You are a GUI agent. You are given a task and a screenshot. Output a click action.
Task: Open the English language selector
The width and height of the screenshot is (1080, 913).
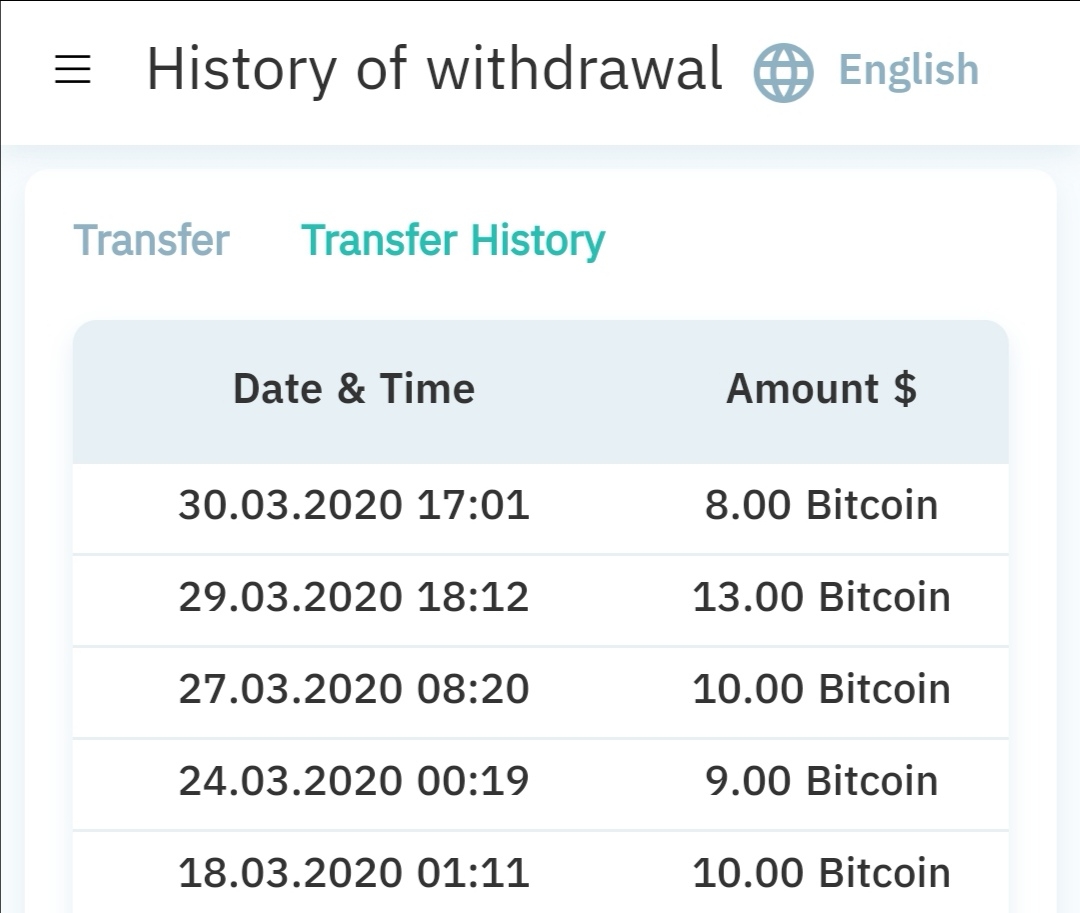pos(908,70)
